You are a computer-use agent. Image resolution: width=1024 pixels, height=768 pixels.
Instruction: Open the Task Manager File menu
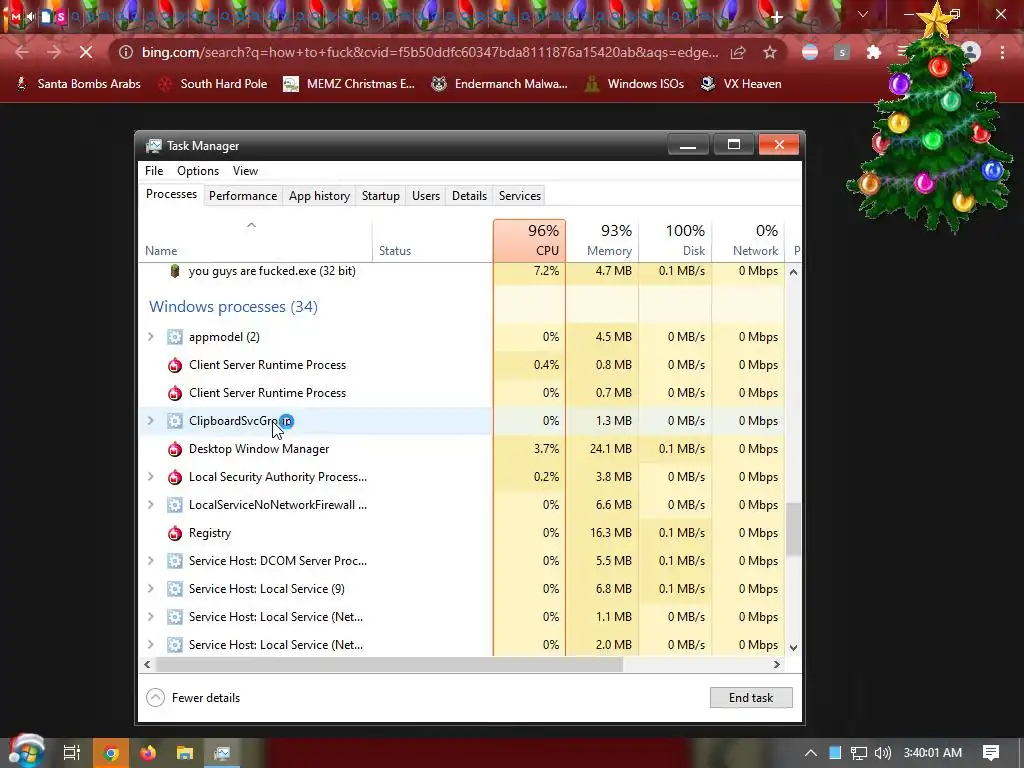coord(154,171)
